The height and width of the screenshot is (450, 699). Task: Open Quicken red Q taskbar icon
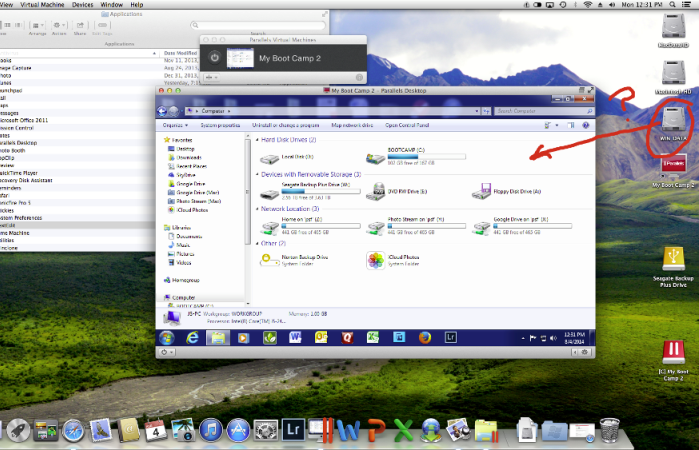pos(347,338)
